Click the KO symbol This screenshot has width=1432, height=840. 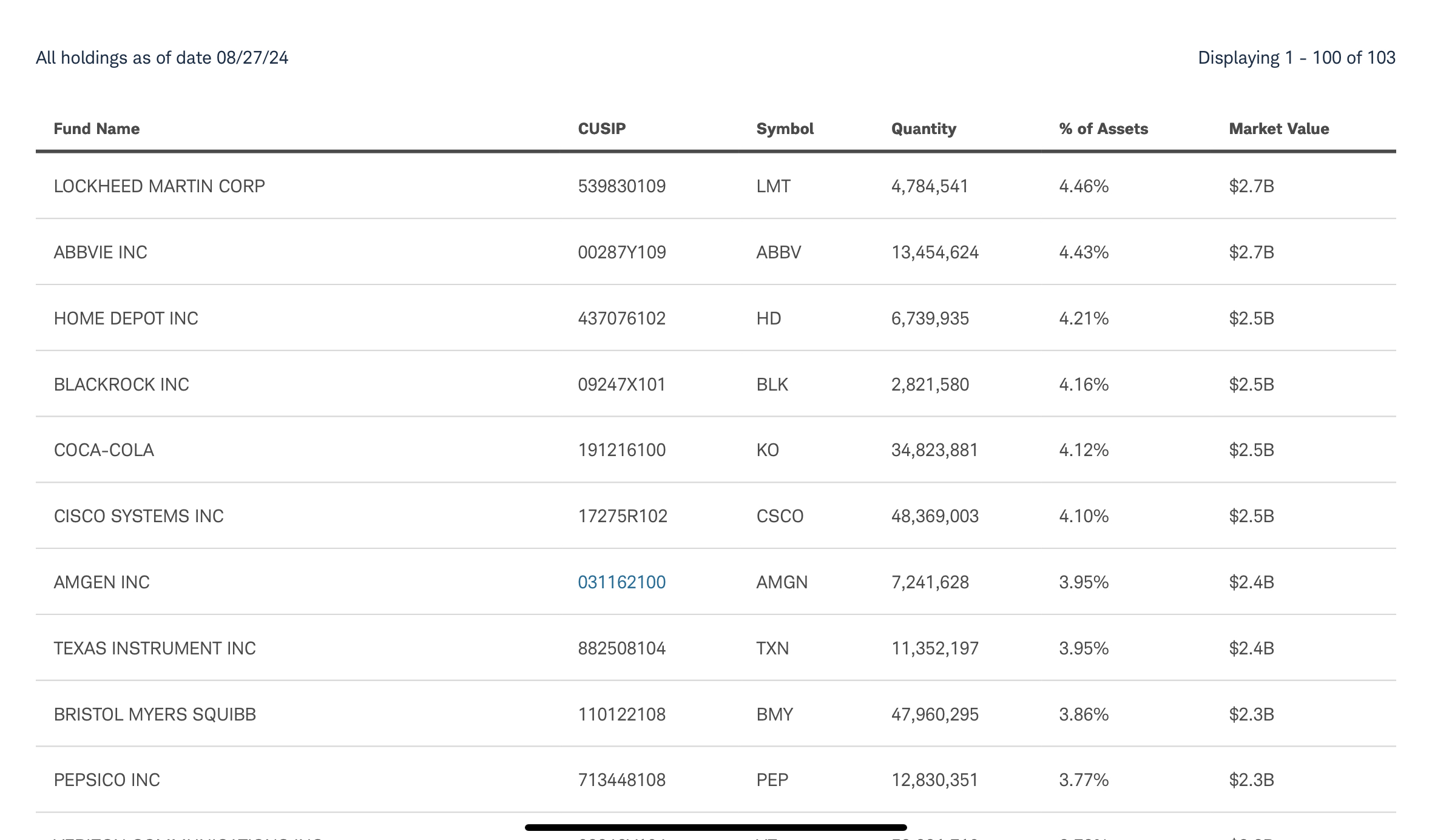(768, 450)
